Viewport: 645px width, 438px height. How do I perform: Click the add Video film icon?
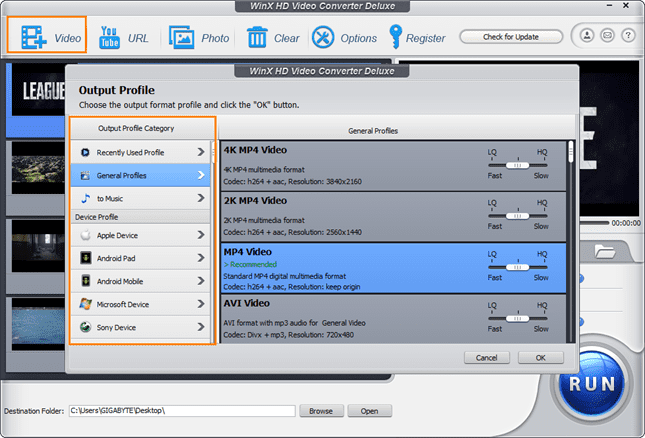33,37
